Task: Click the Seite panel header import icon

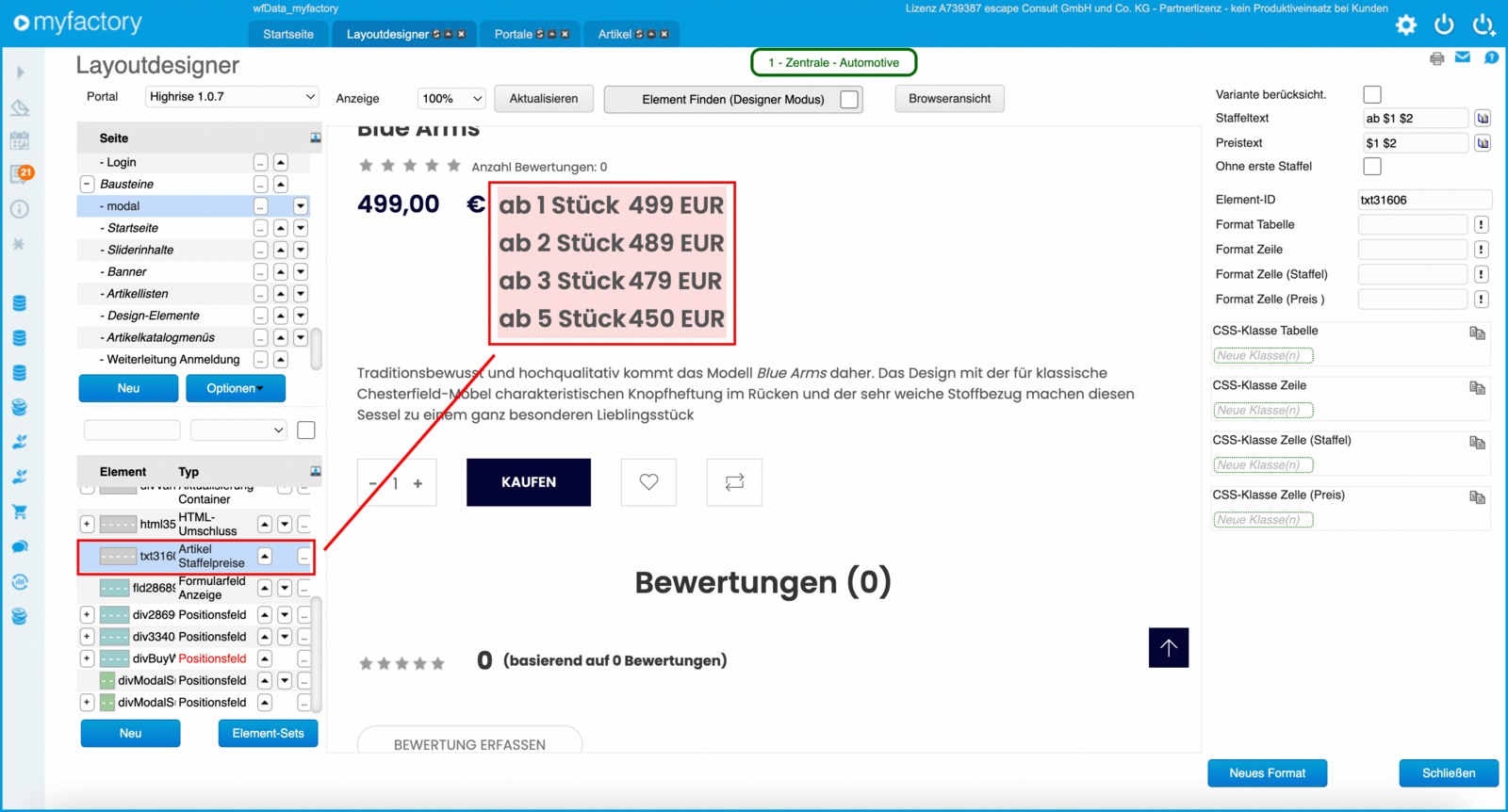Action: click(315, 138)
